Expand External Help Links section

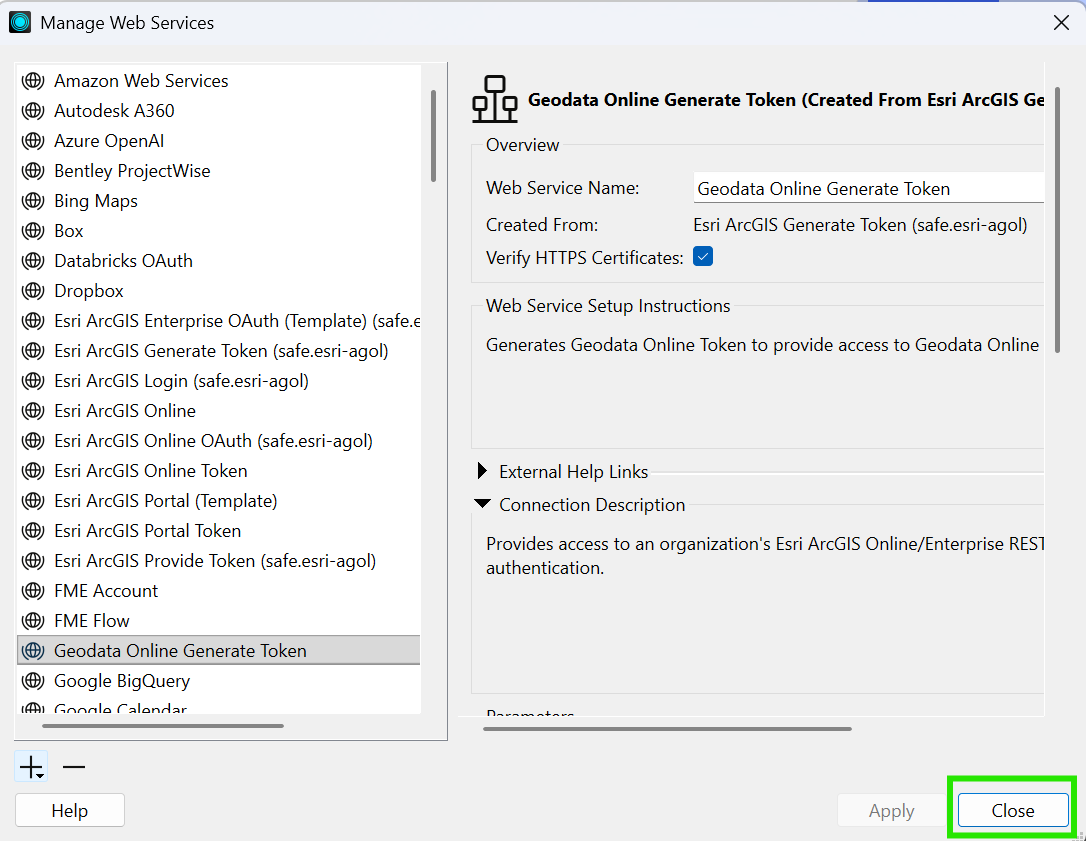482,471
